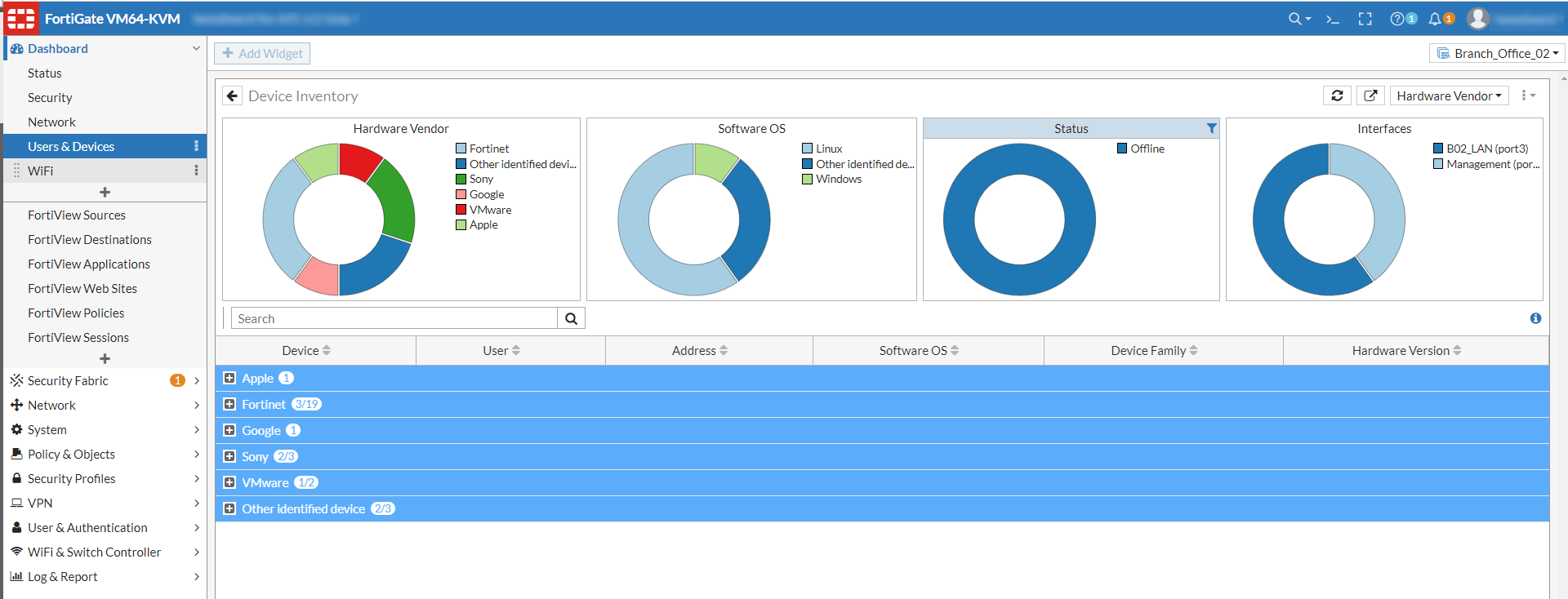Open the CLI console icon
Viewport: 1568px width, 599px height.
1332,19
